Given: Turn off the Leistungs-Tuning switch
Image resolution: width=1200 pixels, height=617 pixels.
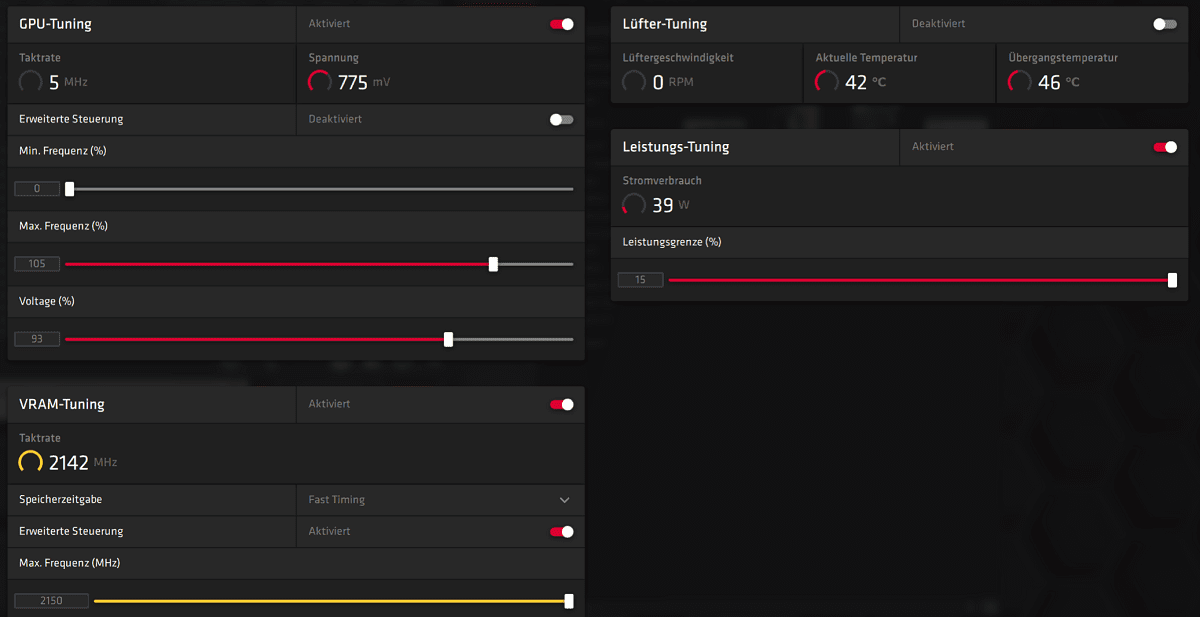Looking at the screenshot, I should pyautogui.click(x=1165, y=147).
